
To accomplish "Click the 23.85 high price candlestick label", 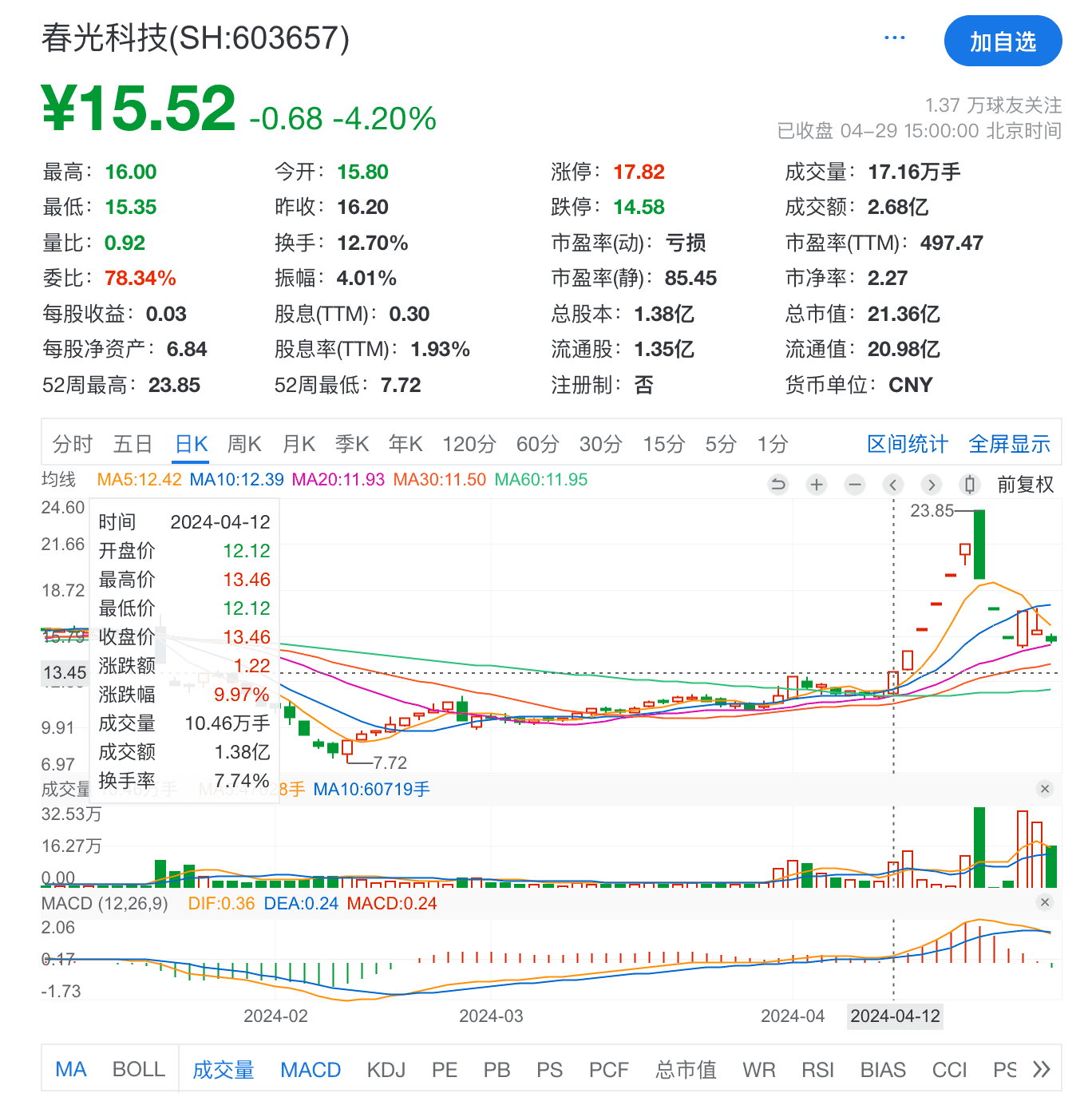I will pos(932,511).
